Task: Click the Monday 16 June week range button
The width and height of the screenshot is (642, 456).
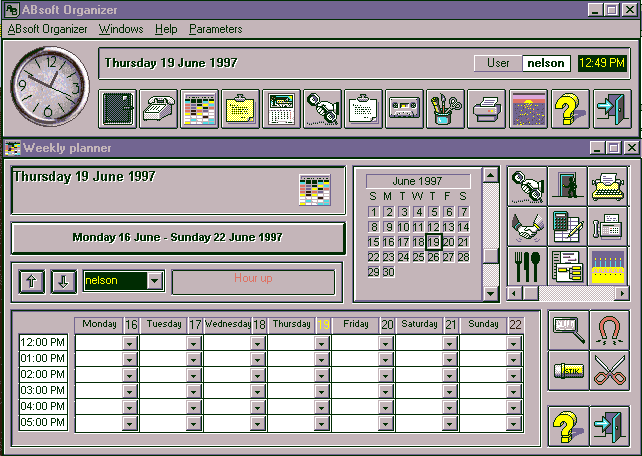Action: [x=177, y=238]
